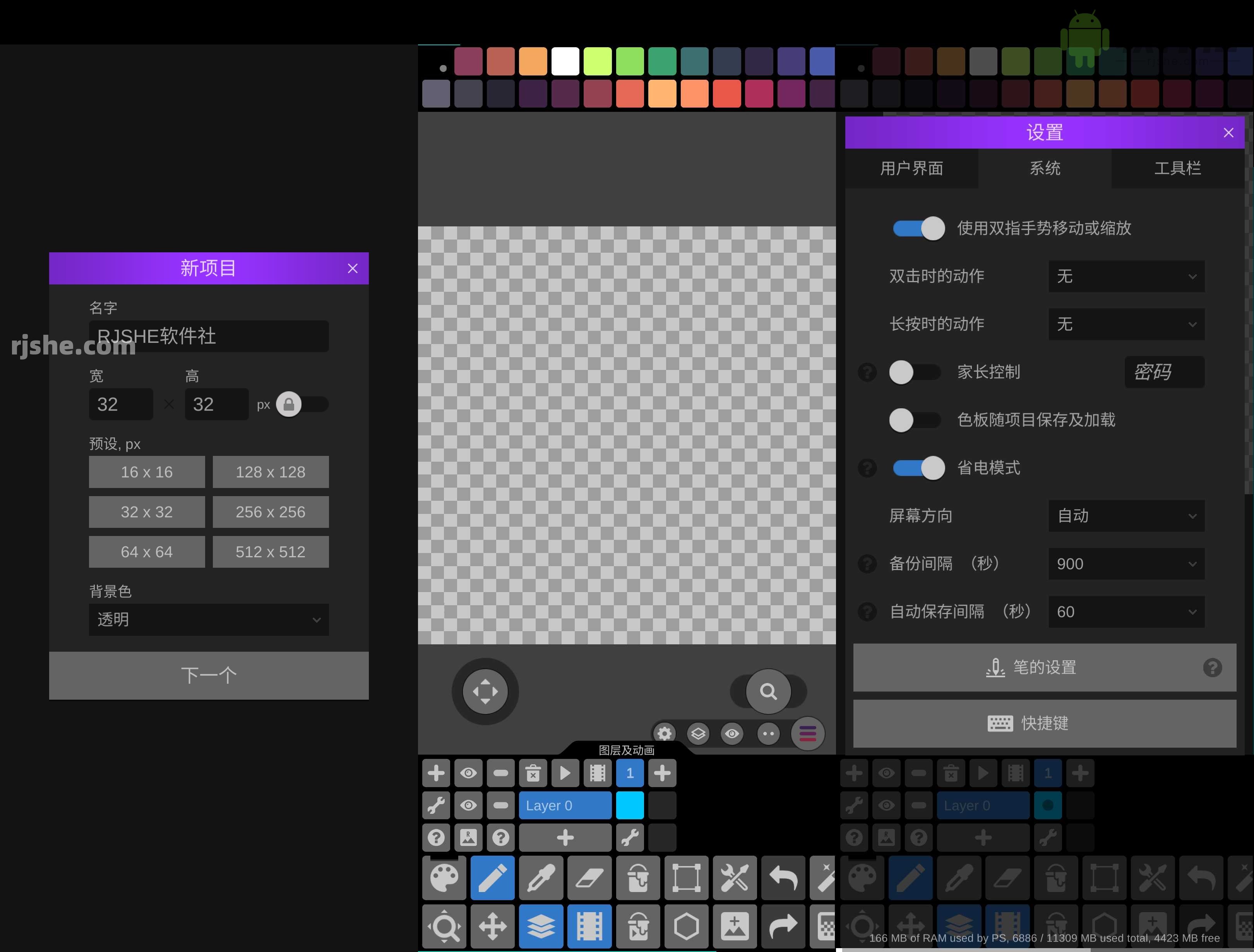Toggle the aspect ratio lock switch in 新项目
This screenshot has height=952, width=1254.
(x=302, y=404)
